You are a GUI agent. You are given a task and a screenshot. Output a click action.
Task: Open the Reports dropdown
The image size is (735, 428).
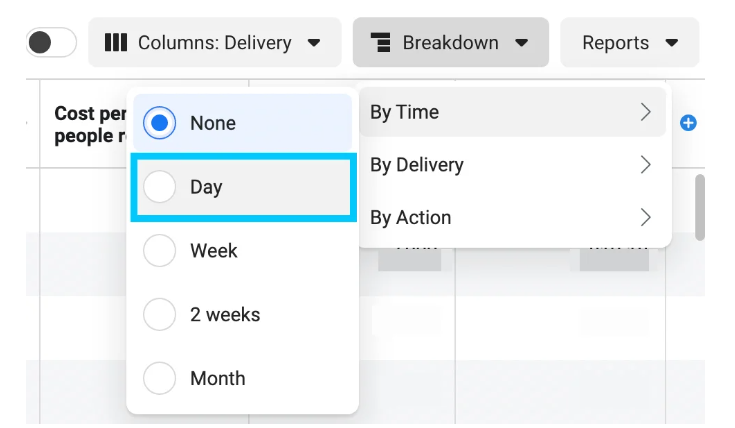pos(629,43)
